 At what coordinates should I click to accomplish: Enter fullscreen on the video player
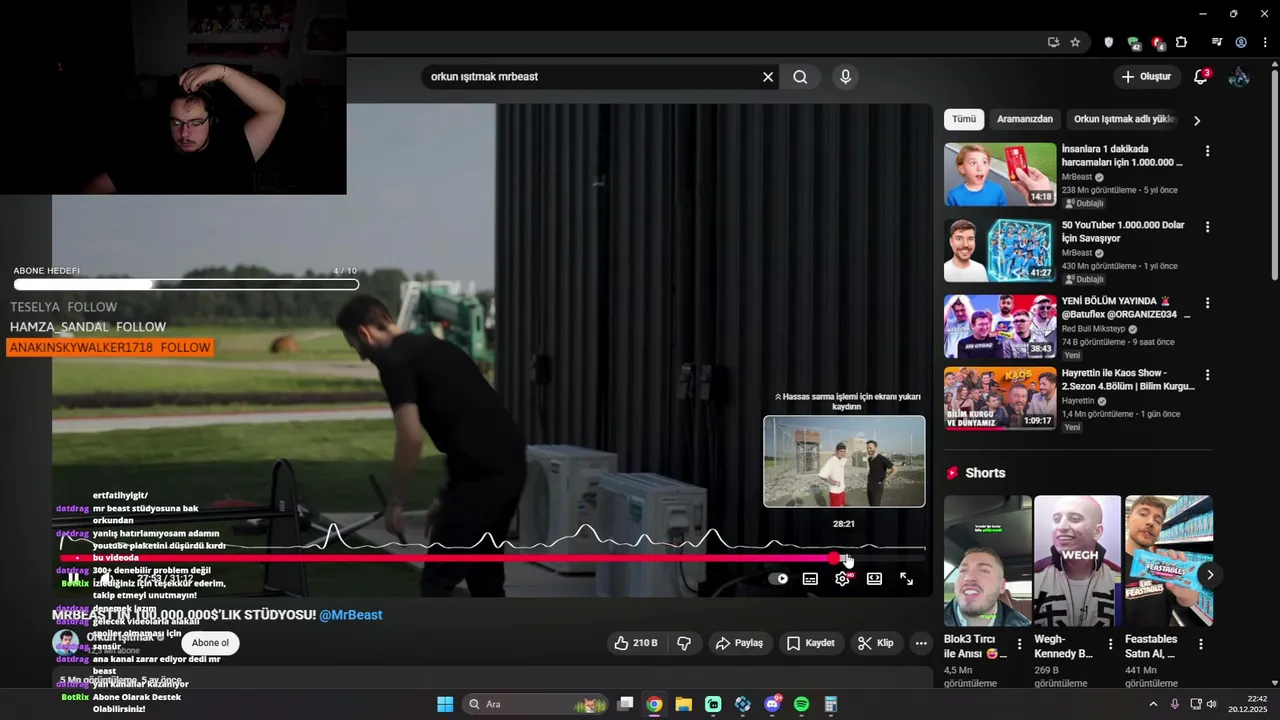906,578
